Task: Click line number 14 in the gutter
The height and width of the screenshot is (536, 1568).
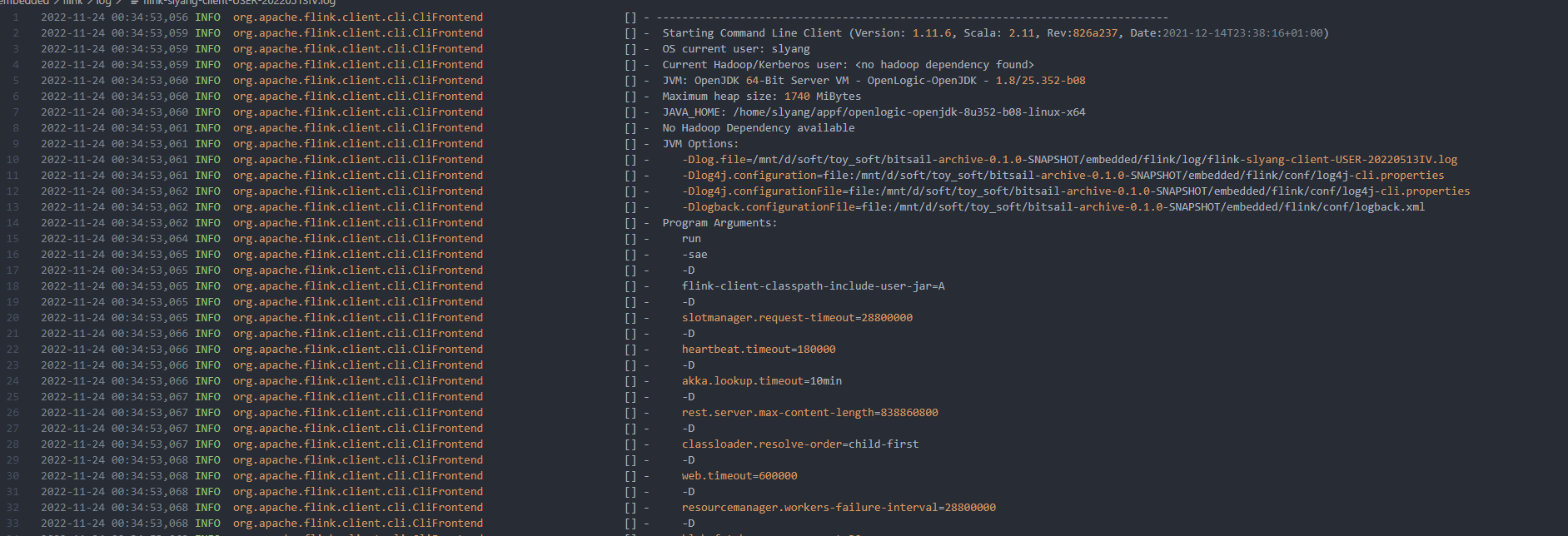Action: coord(12,223)
